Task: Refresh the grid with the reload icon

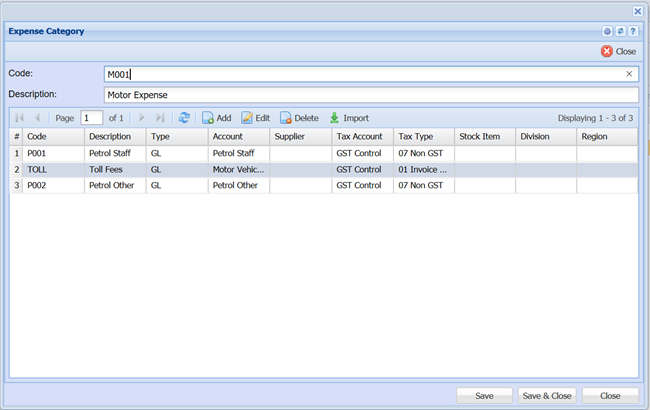Action: click(184, 118)
